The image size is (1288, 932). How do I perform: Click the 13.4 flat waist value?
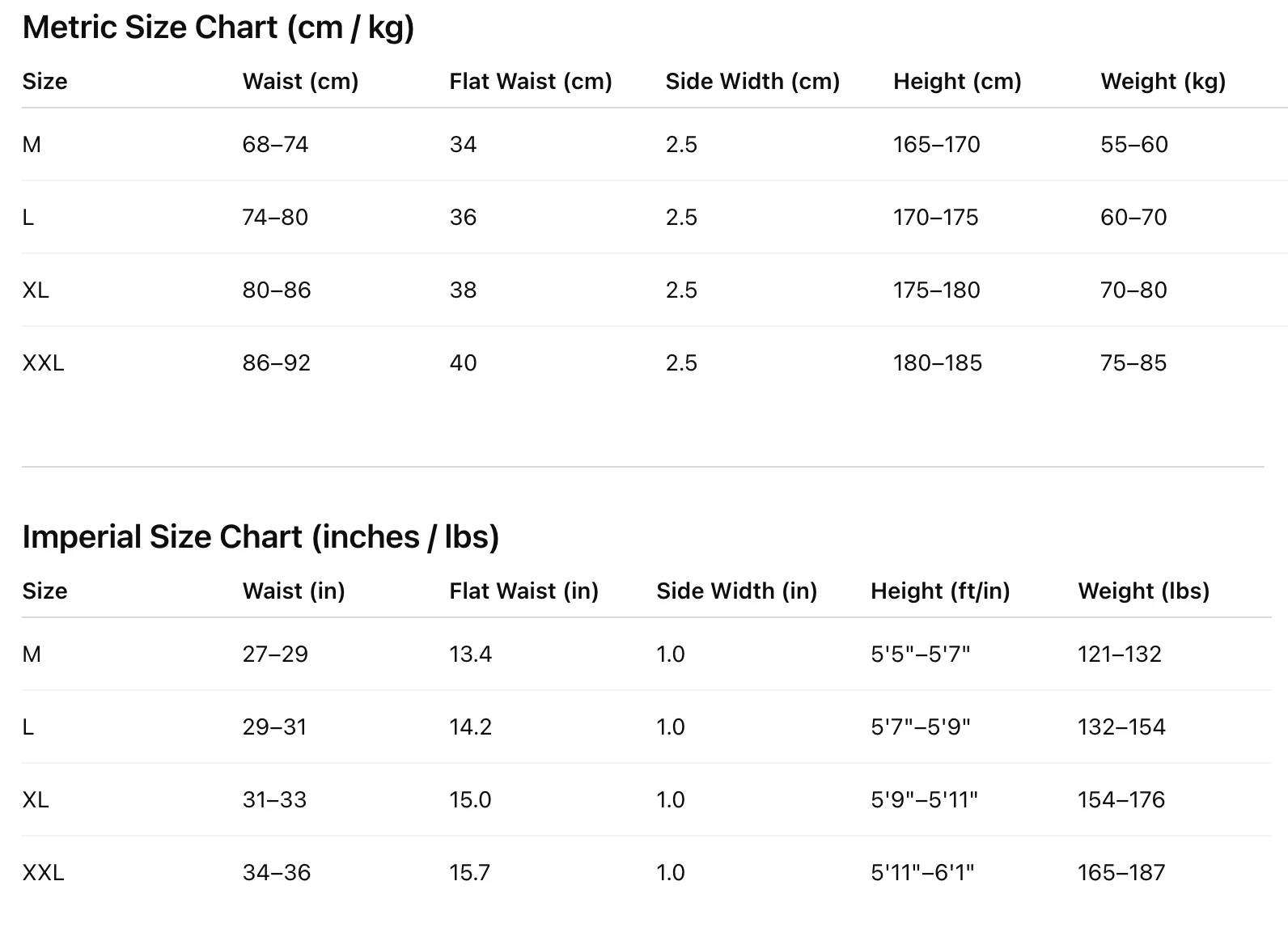click(x=471, y=655)
